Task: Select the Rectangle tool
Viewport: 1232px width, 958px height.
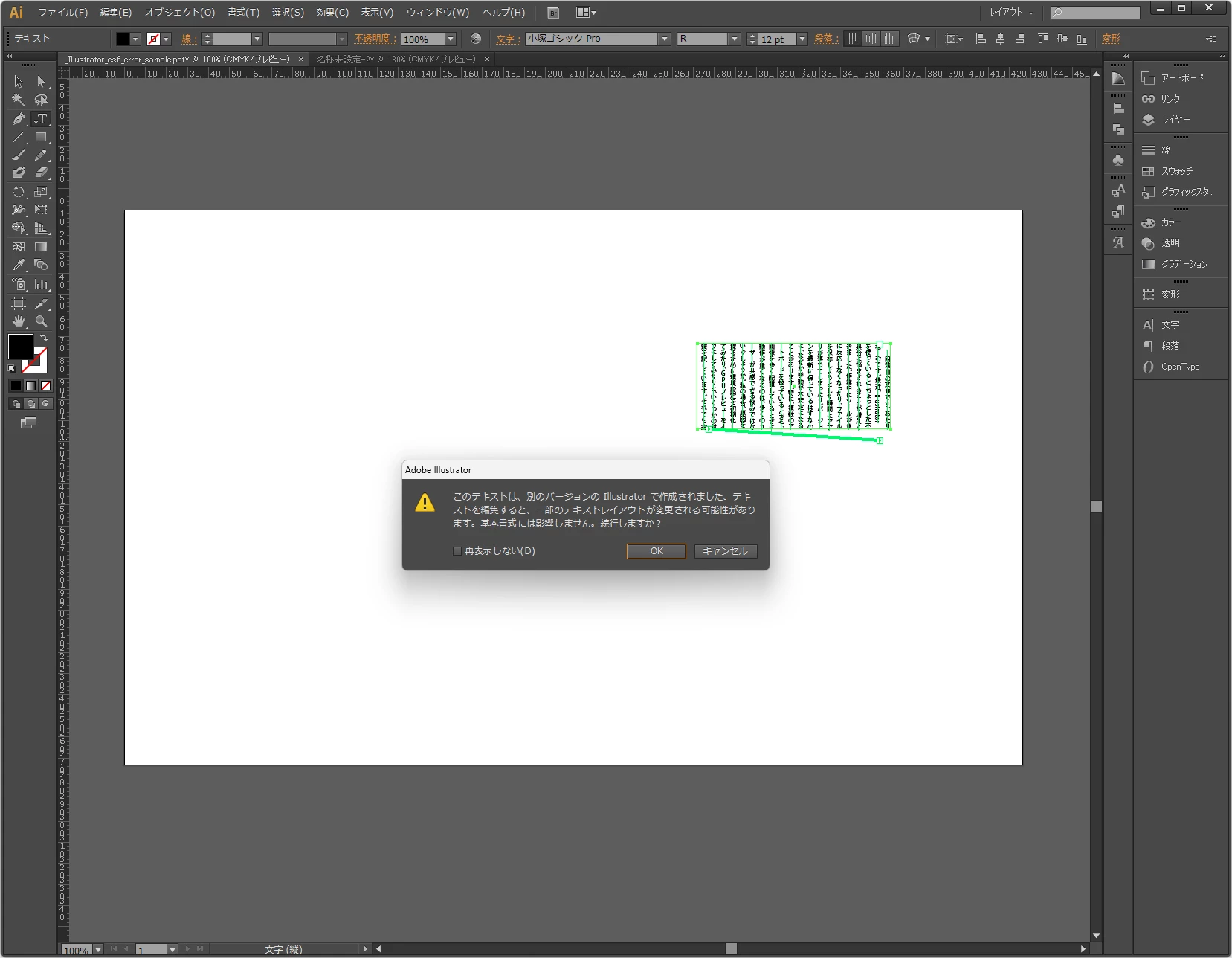Action: point(41,138)
